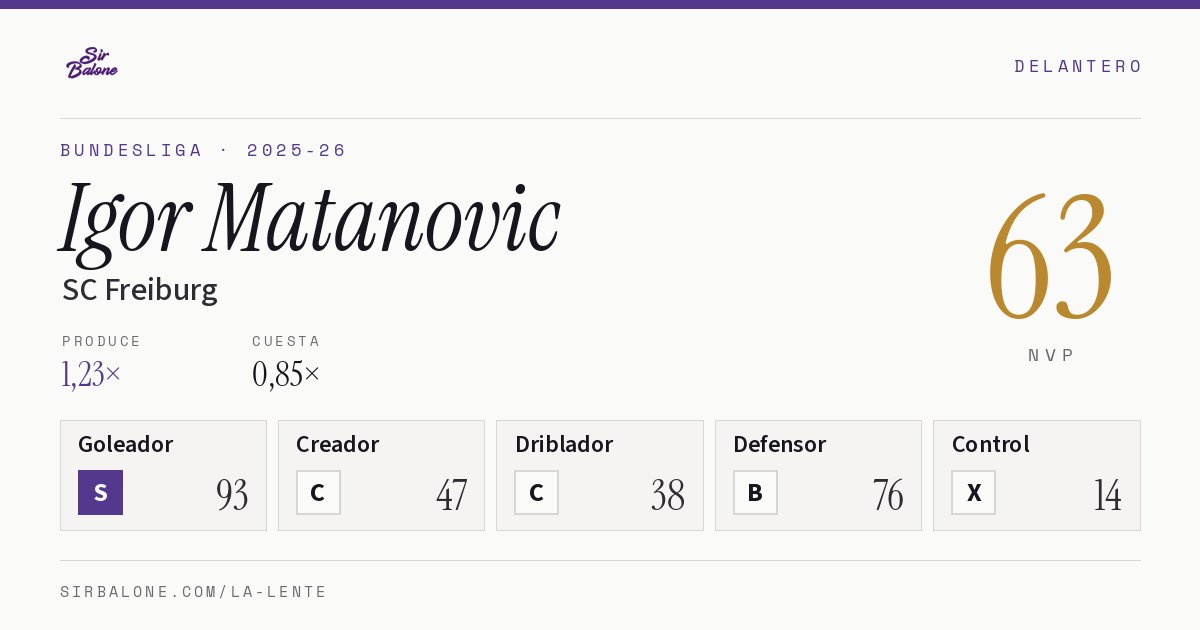Select the B grade badge under Defensor
The image size is (1200, 630).
(x=755, y=492)
